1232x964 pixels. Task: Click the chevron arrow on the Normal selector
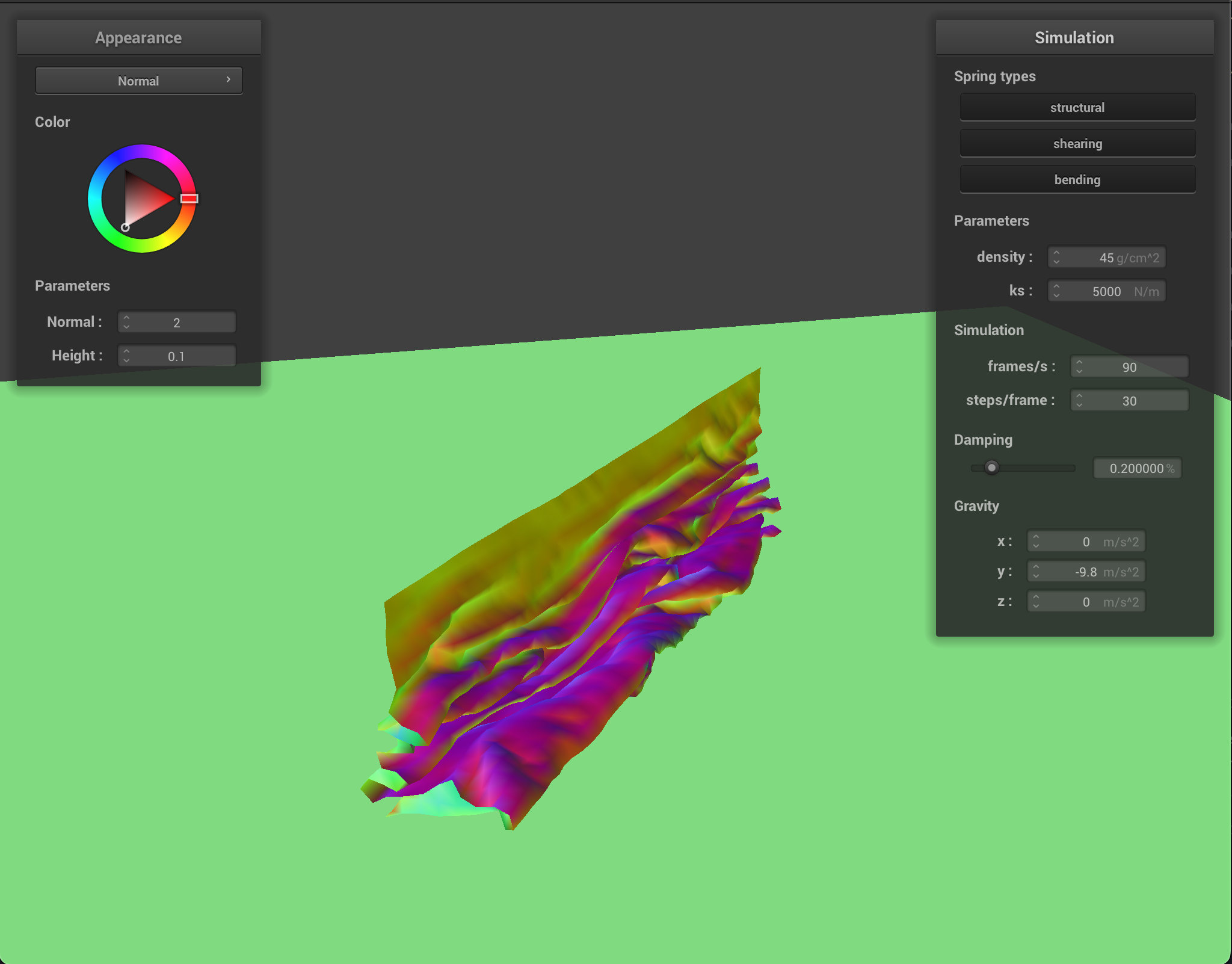click(x=229, y=79)
